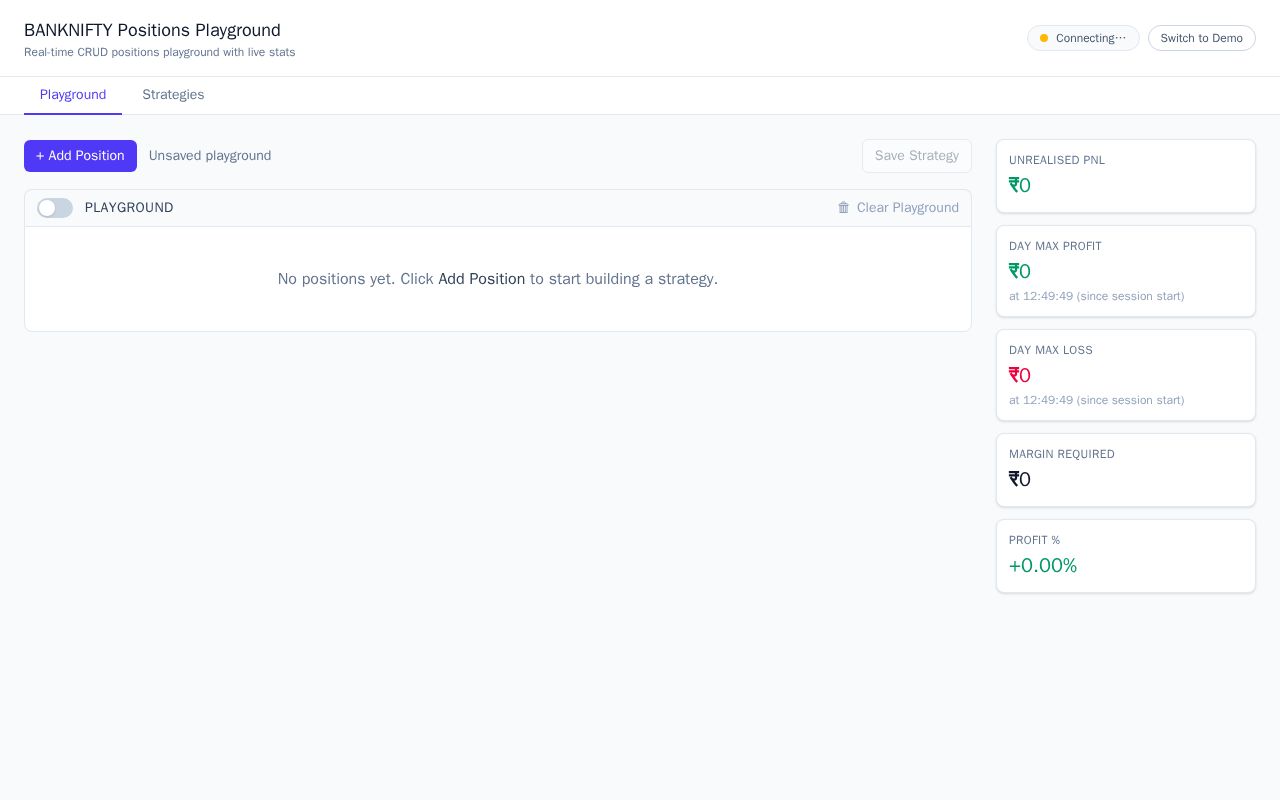The width and height of the screenshot is (1280, 800).
Task: Click the Connecting status pill
Action: pyautogui.click(x=1083, y=38)
